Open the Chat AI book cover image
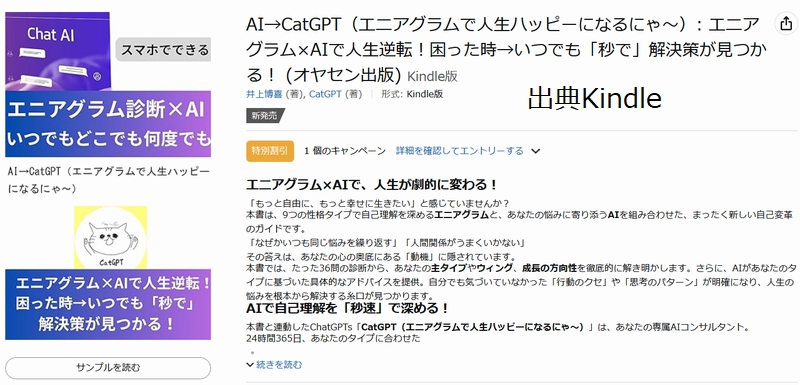 pos(57,51)
